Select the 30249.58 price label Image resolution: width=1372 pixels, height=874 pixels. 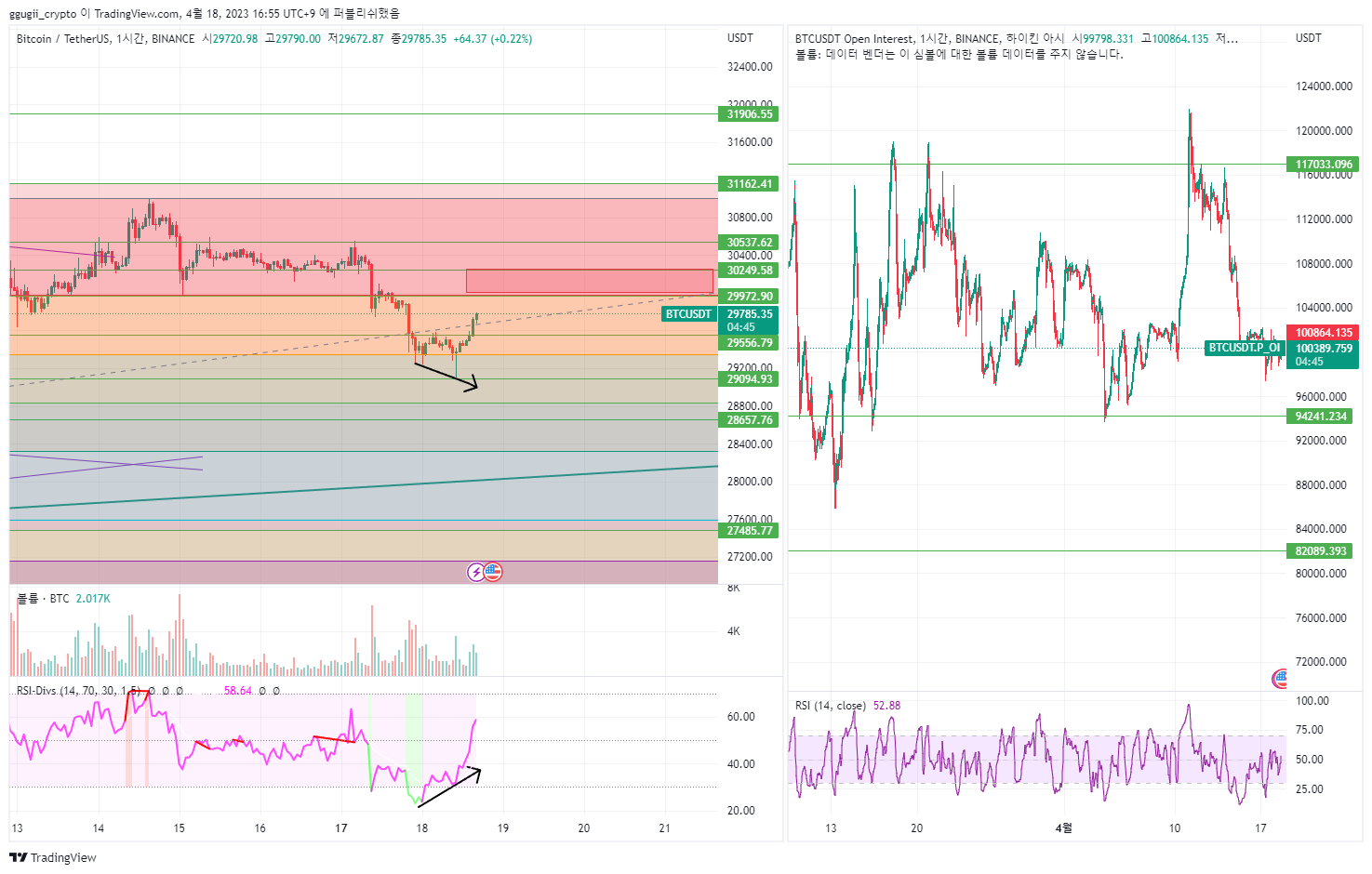750,271
